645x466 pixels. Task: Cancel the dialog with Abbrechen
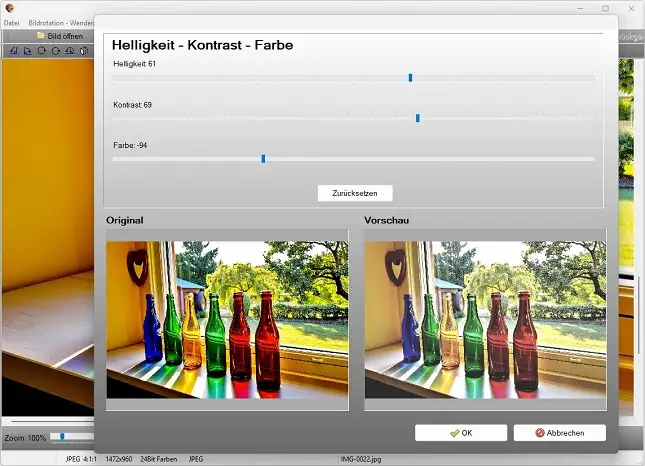click(559, 433)
